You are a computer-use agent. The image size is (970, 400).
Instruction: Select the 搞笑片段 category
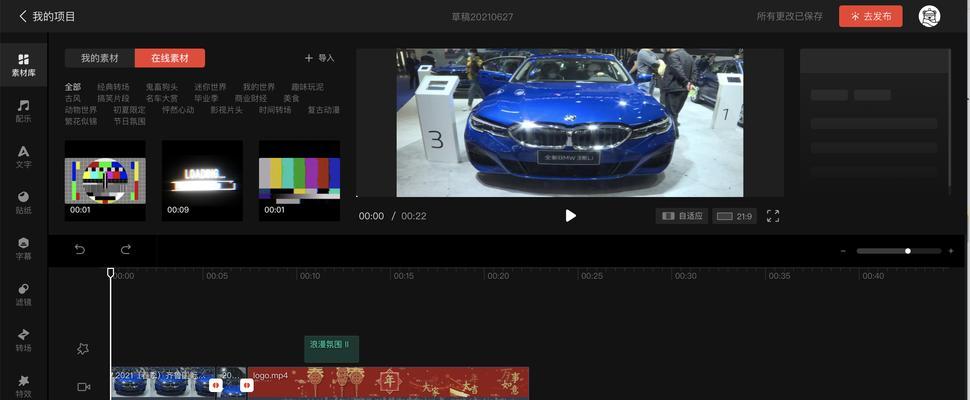113,98
